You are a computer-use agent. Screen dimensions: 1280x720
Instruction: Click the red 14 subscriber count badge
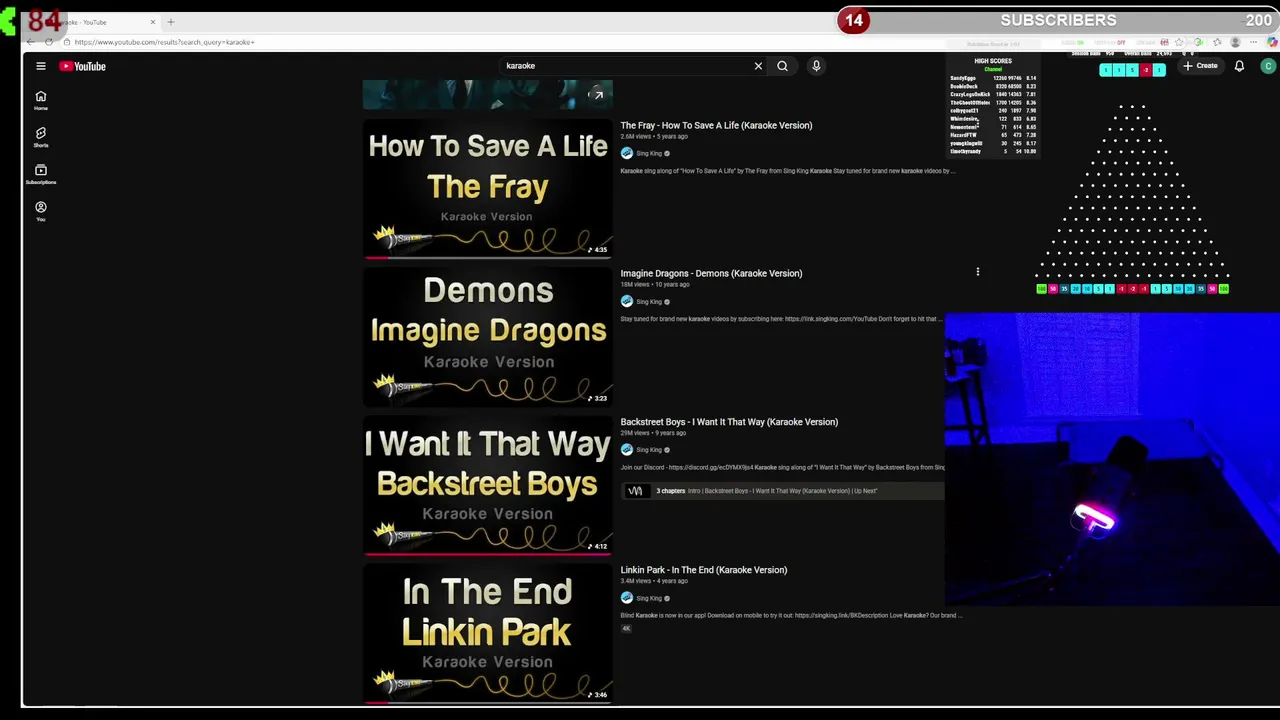[x=853, y=20]
